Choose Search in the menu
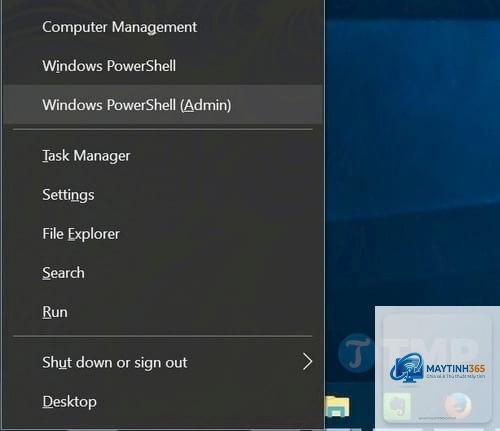The width and height of the screenshot is (500, 431). pos(163,273)
